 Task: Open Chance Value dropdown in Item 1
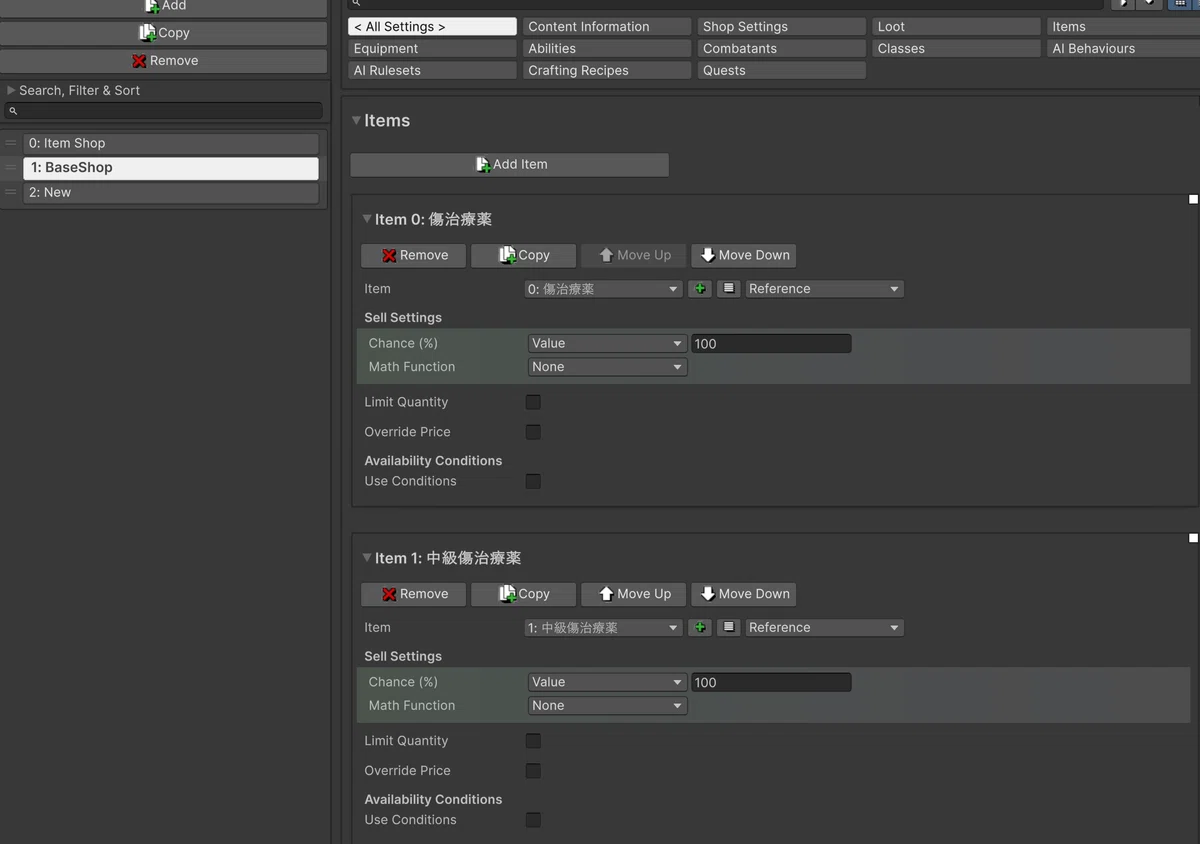(607, 682)
